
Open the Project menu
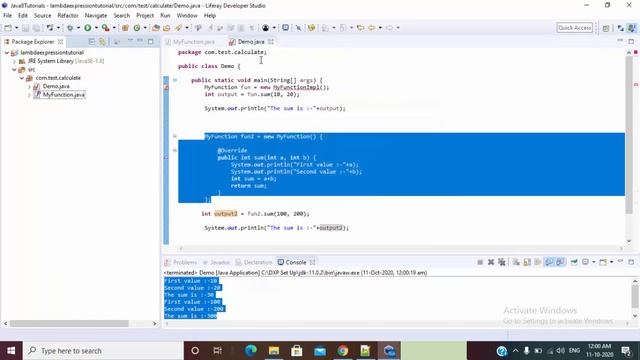click(145, 16)
